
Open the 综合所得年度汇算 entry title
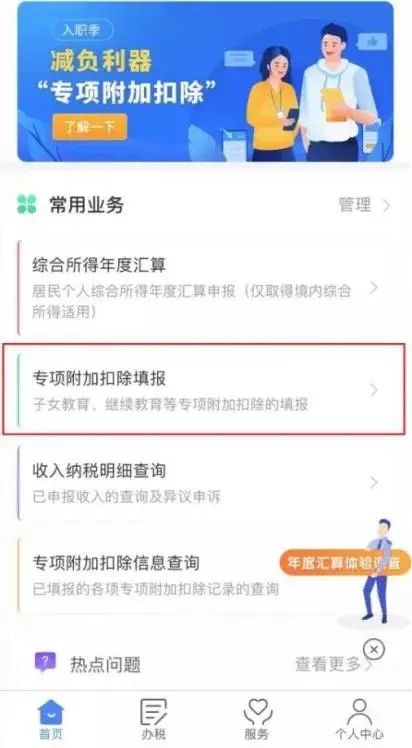click(x=99, y=265)
